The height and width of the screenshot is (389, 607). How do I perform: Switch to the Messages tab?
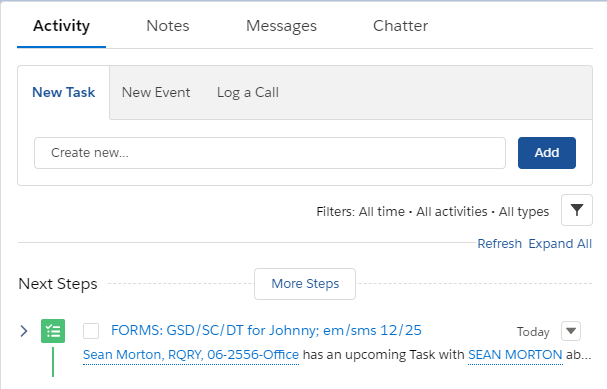point(281,26)
